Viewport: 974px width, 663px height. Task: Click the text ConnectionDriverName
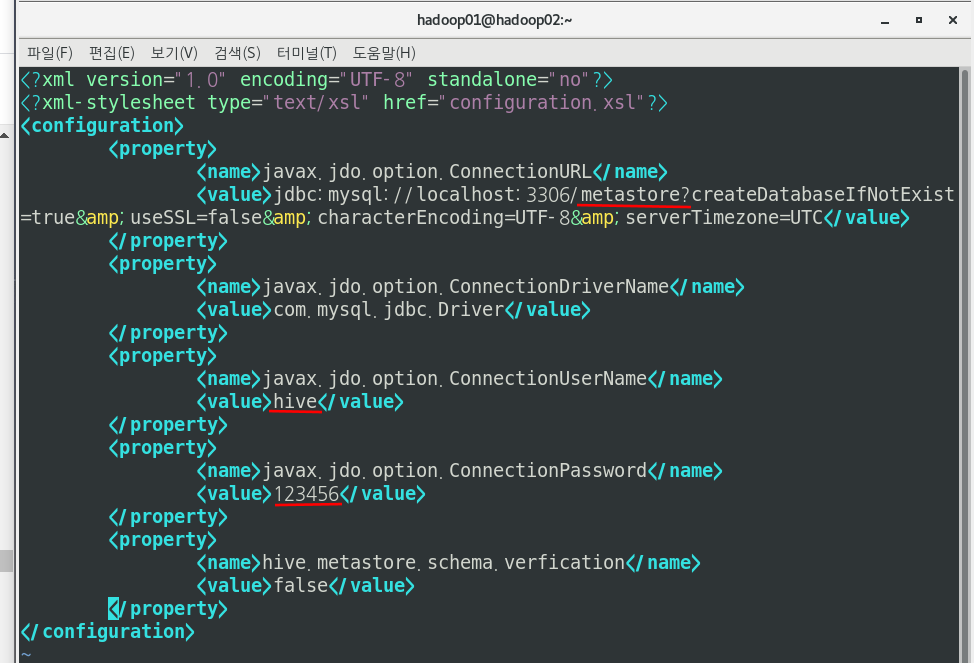559,286
